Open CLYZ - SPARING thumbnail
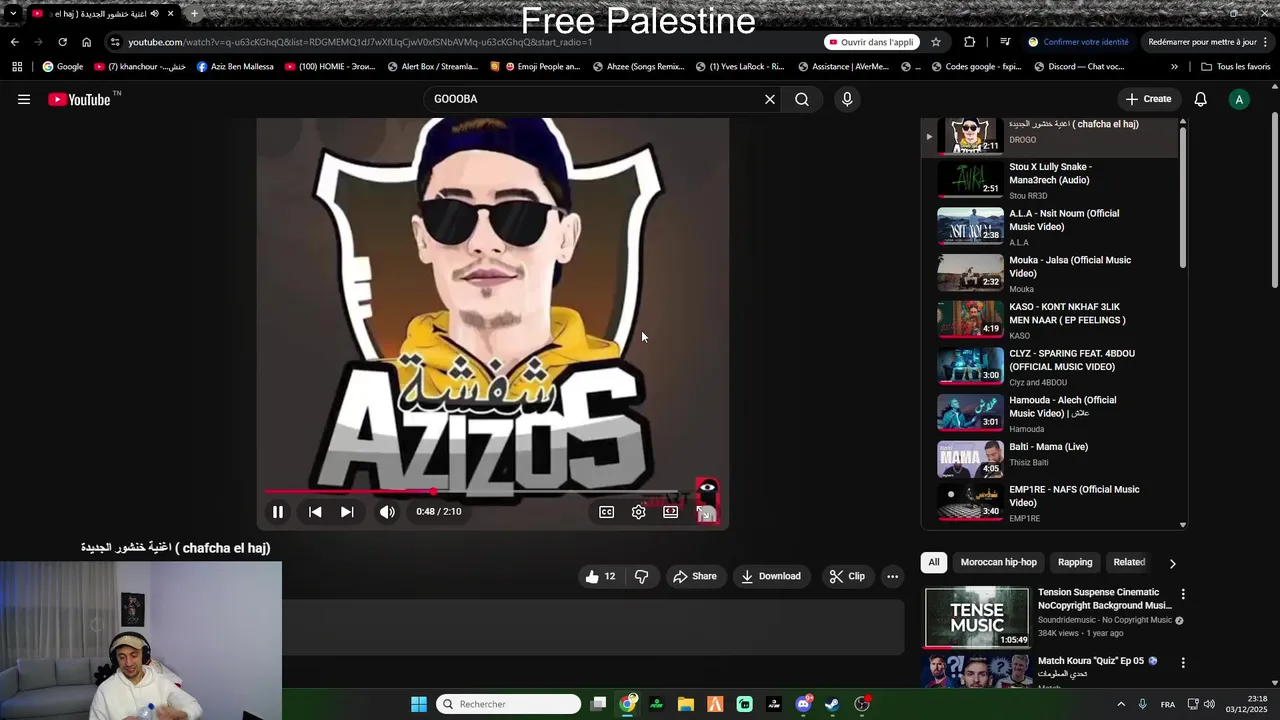The width and height of the screenshot is (1280, 720). tap(970, 366)
